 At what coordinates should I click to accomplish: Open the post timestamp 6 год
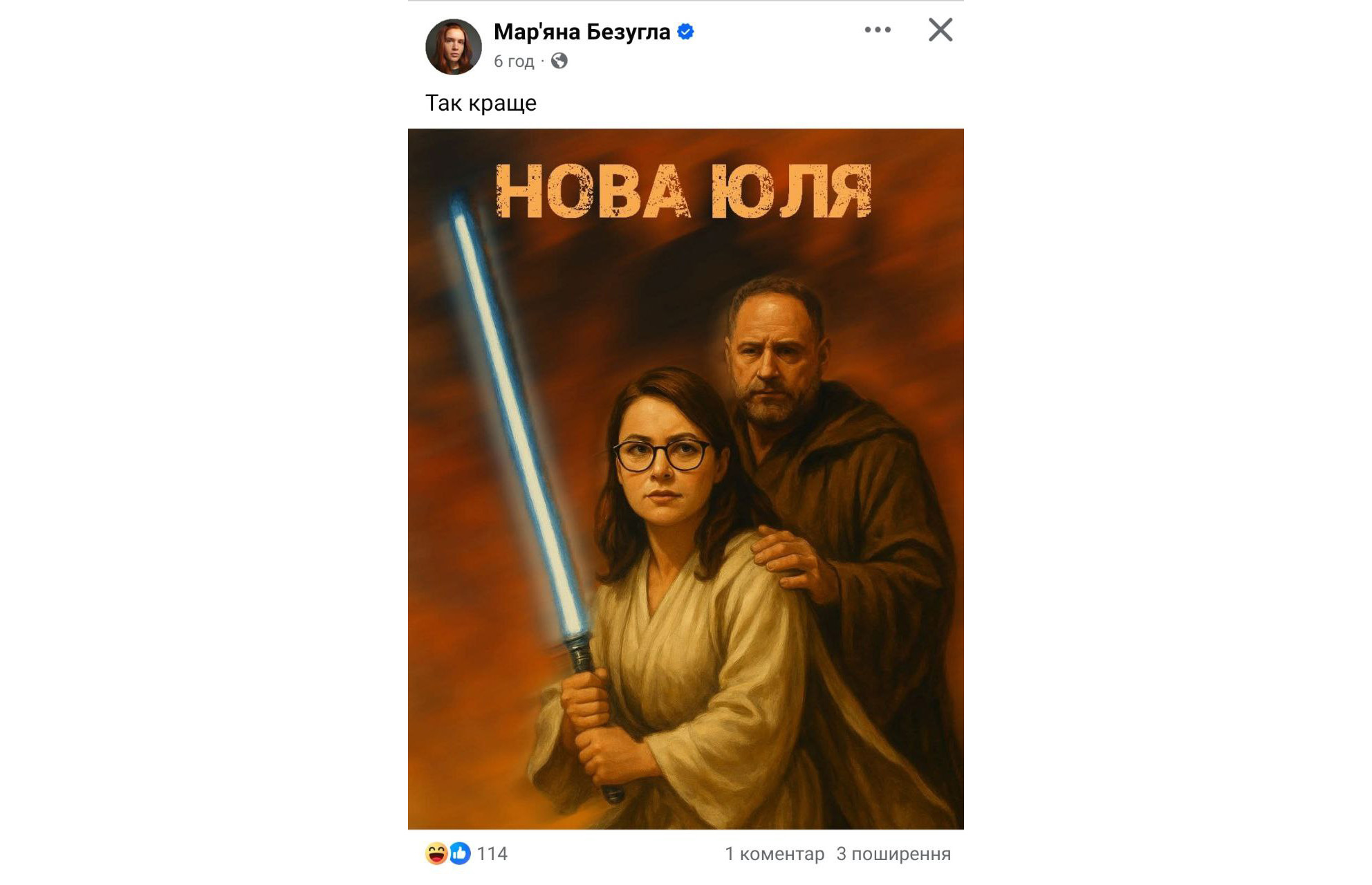tap(514, 62)
